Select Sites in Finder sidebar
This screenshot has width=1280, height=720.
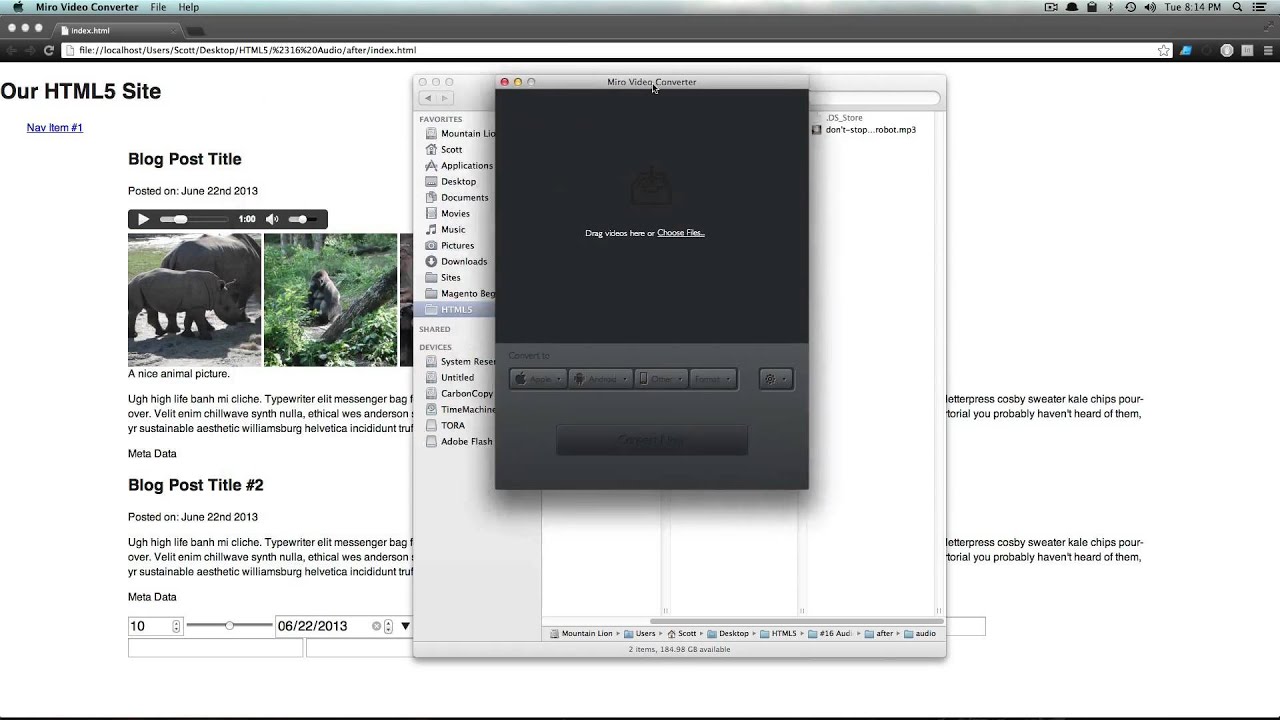(x=443, y=277)
